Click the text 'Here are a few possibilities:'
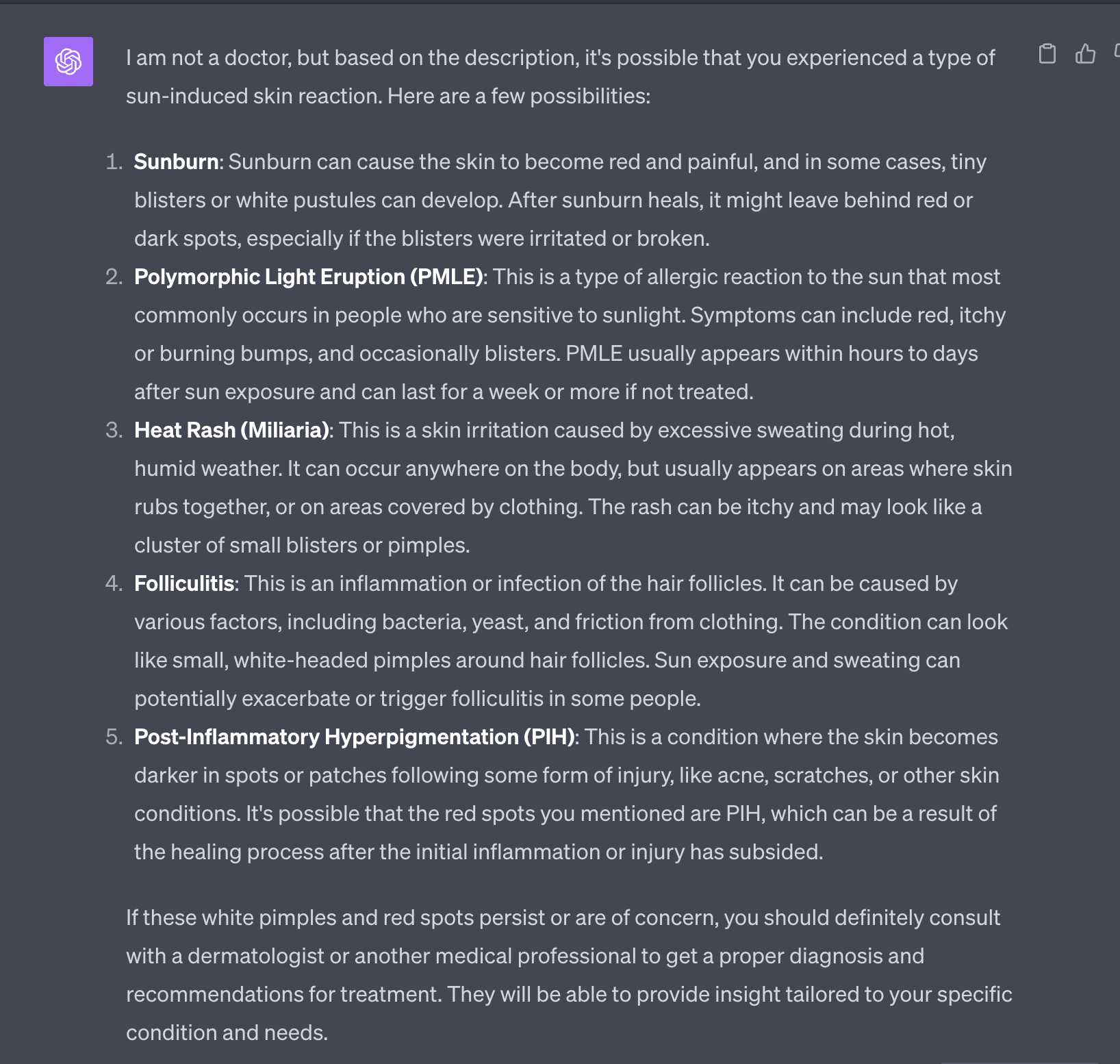Image resolution: width=1120 pixels, height=1064 pixels. 519,96
